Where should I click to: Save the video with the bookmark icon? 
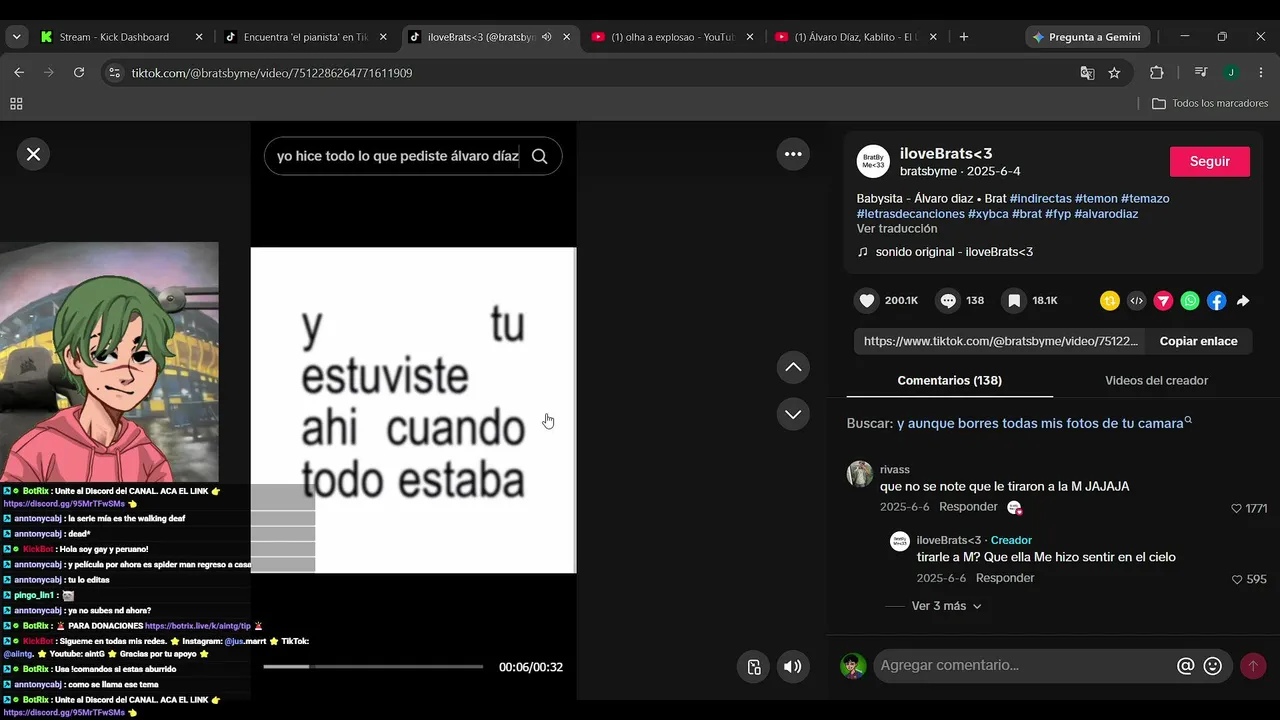pyautogui.click(x=1014, y=301)
